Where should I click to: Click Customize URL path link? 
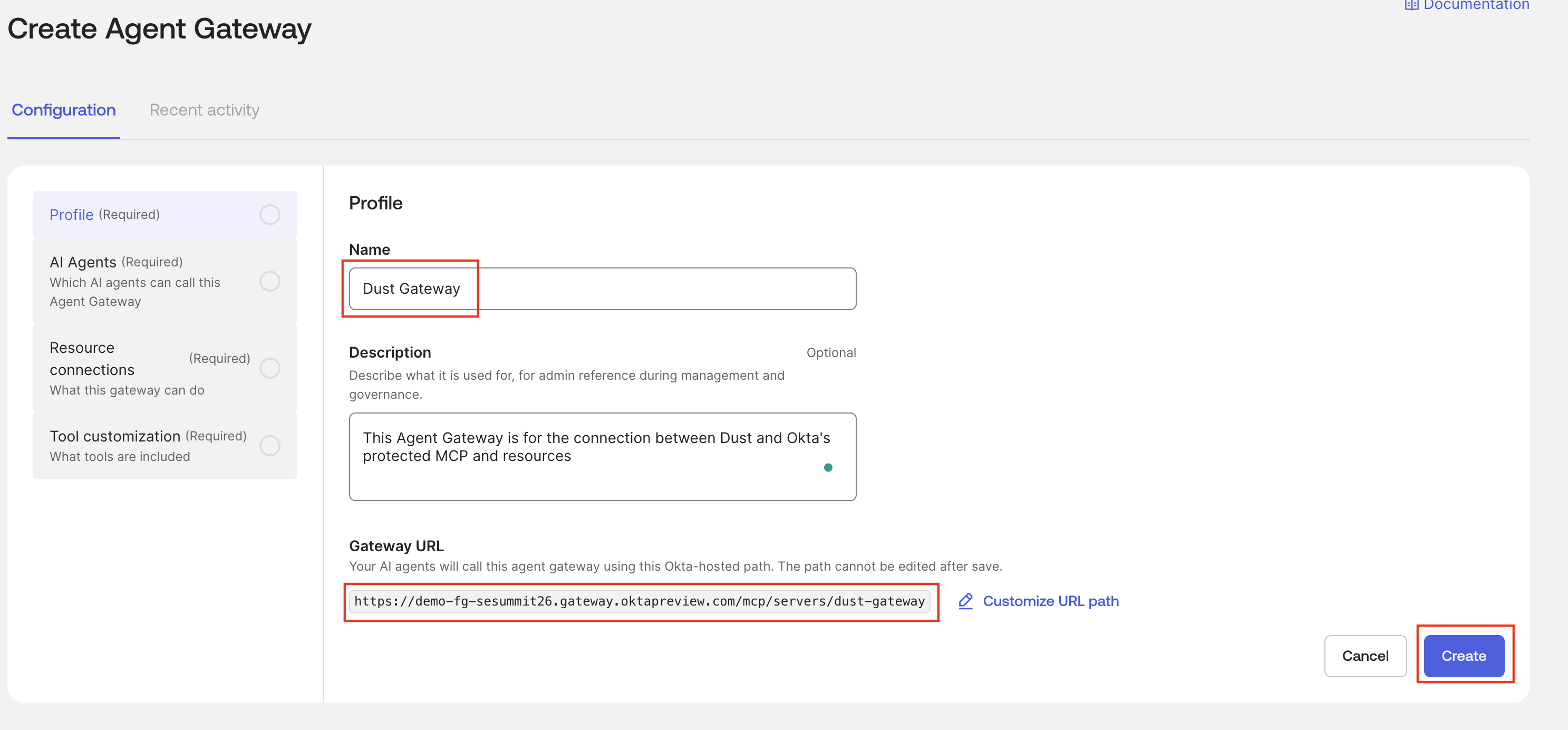click(1051, 601)
